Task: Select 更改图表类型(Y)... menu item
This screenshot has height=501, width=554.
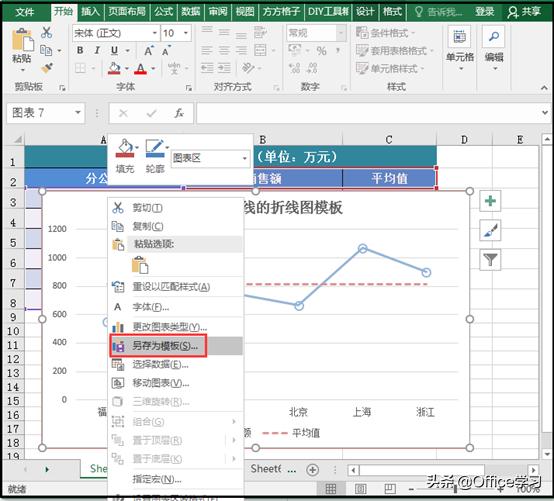Action: tap(176, 327)
